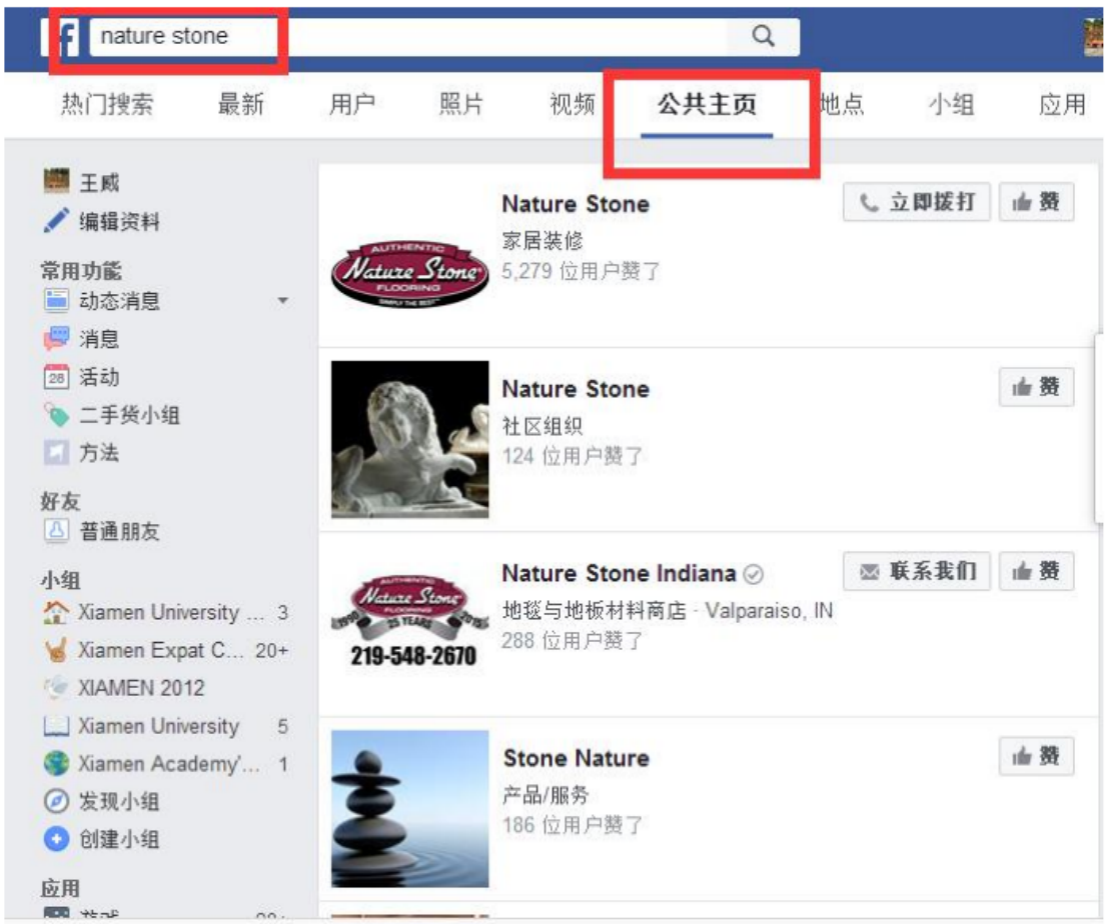The height and width of the screenshot is (924, 1108).
Task: Click '124 位用户赞了' text
Action: [572, 456]
